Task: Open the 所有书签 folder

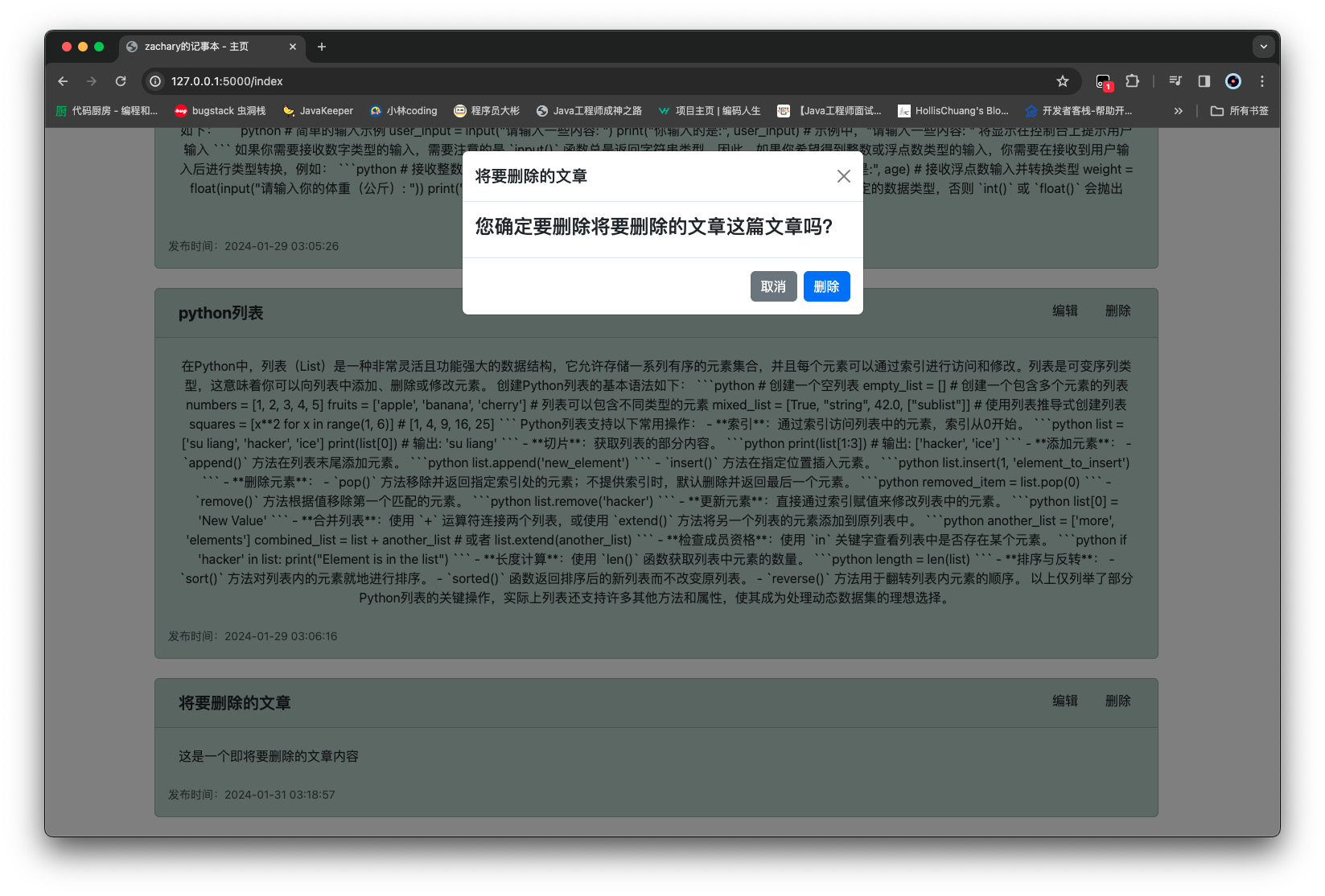Action: 1239,111
